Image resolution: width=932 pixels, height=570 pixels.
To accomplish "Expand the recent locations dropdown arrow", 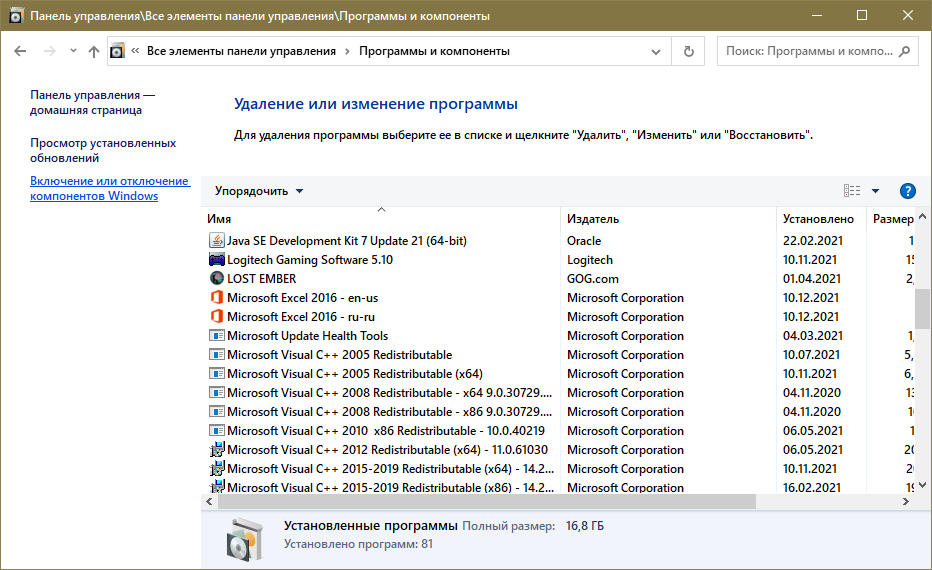I will pos(72,51).
